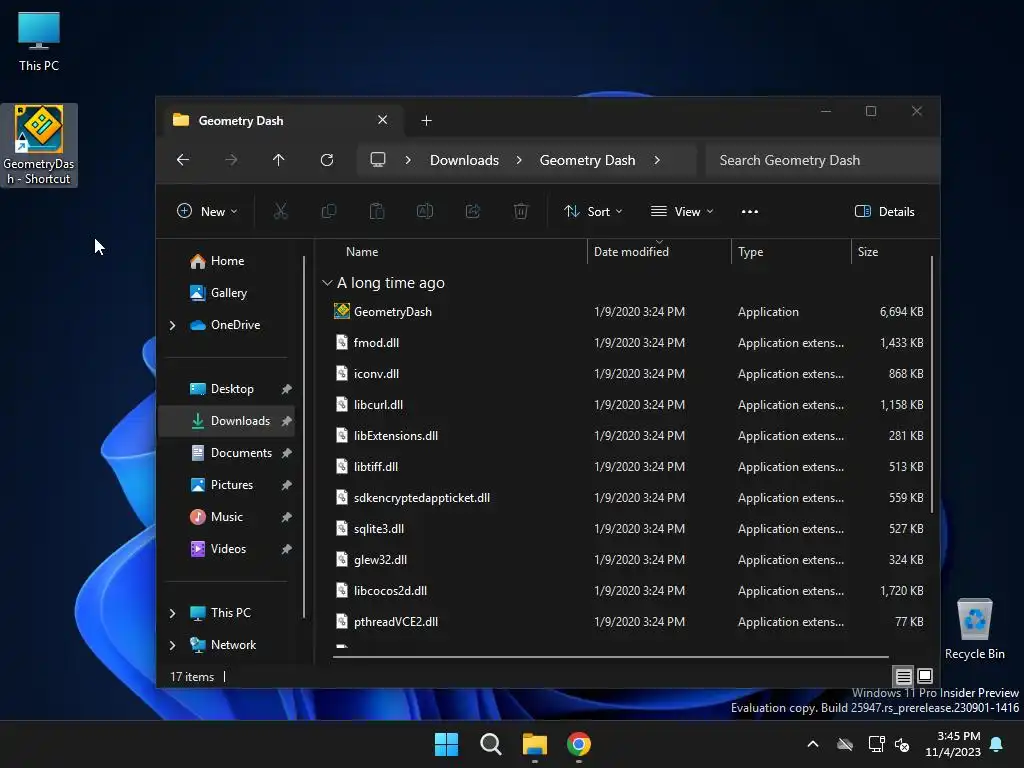The image size is (1024, 768).
Task: Expand OneDrive in navigation pane
Action: pos(172,325)
